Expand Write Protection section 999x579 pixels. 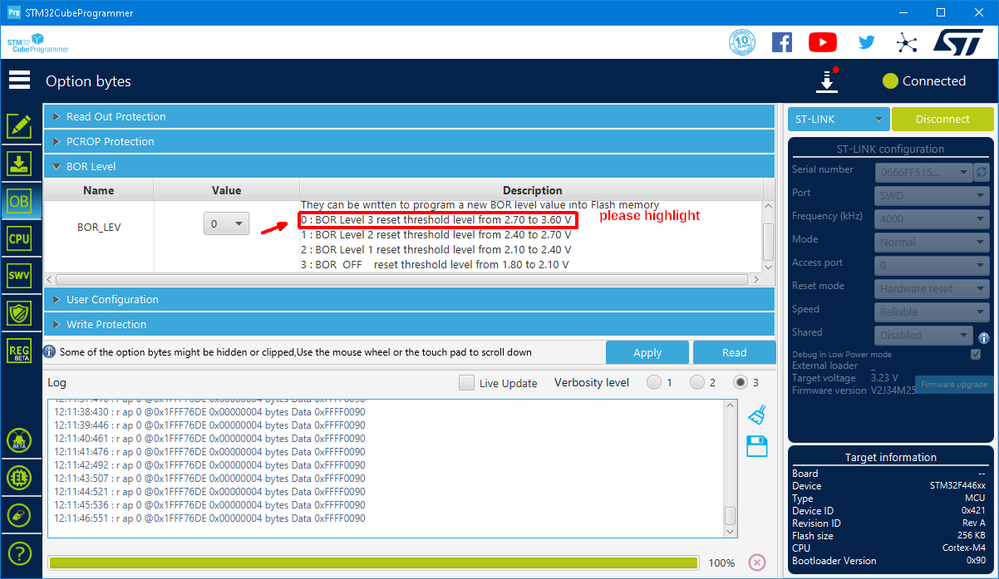[409, 324]
